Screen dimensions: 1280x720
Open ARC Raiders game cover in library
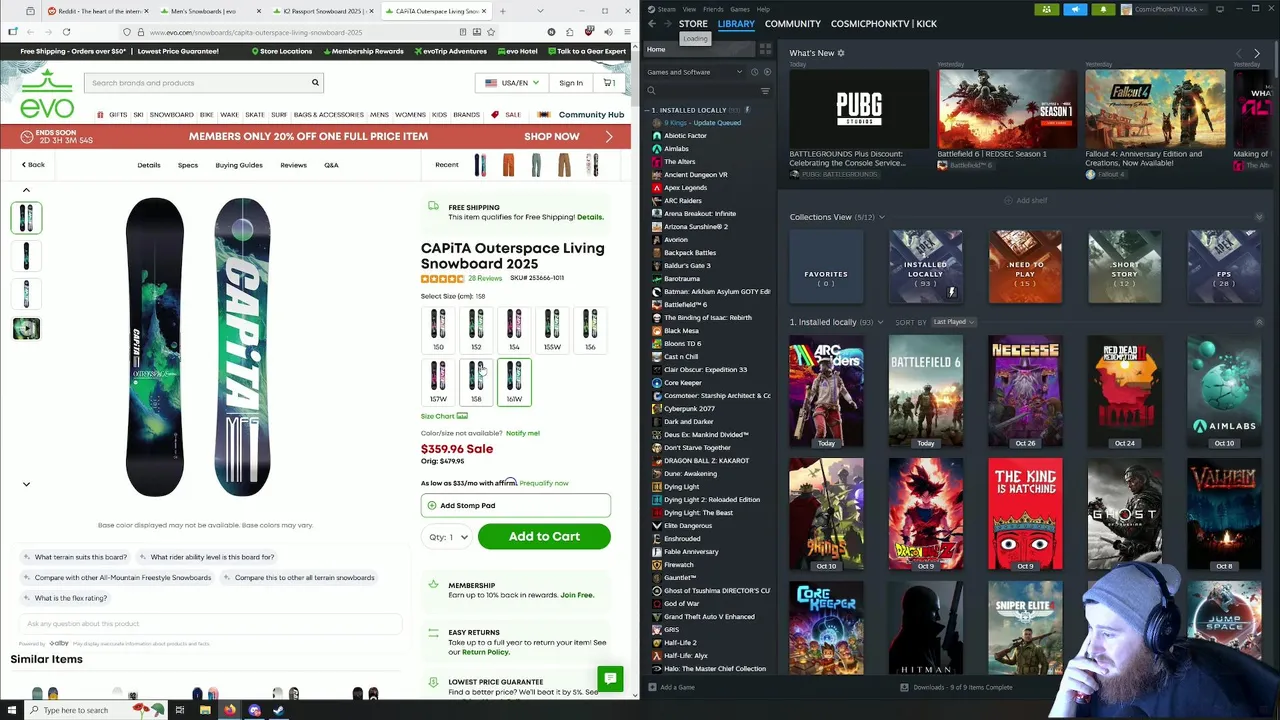[826, 391]
